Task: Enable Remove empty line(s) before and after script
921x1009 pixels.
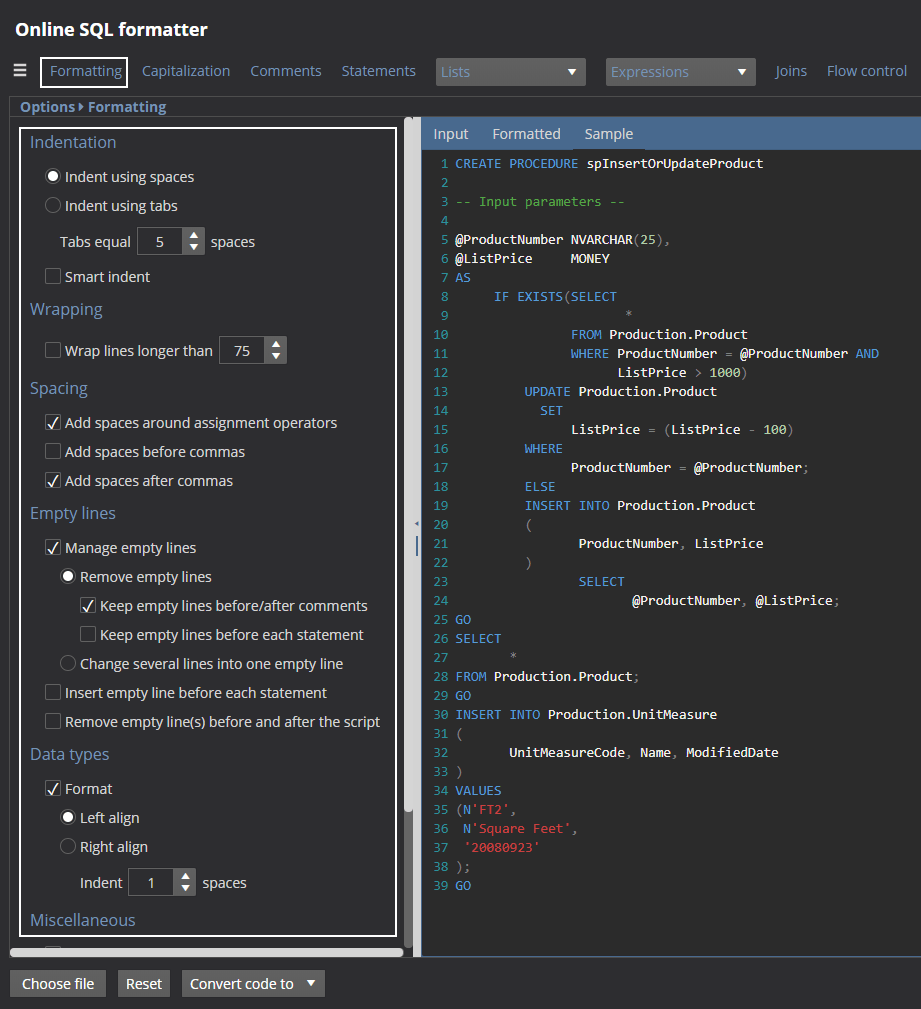Action: tap(53, 721)
